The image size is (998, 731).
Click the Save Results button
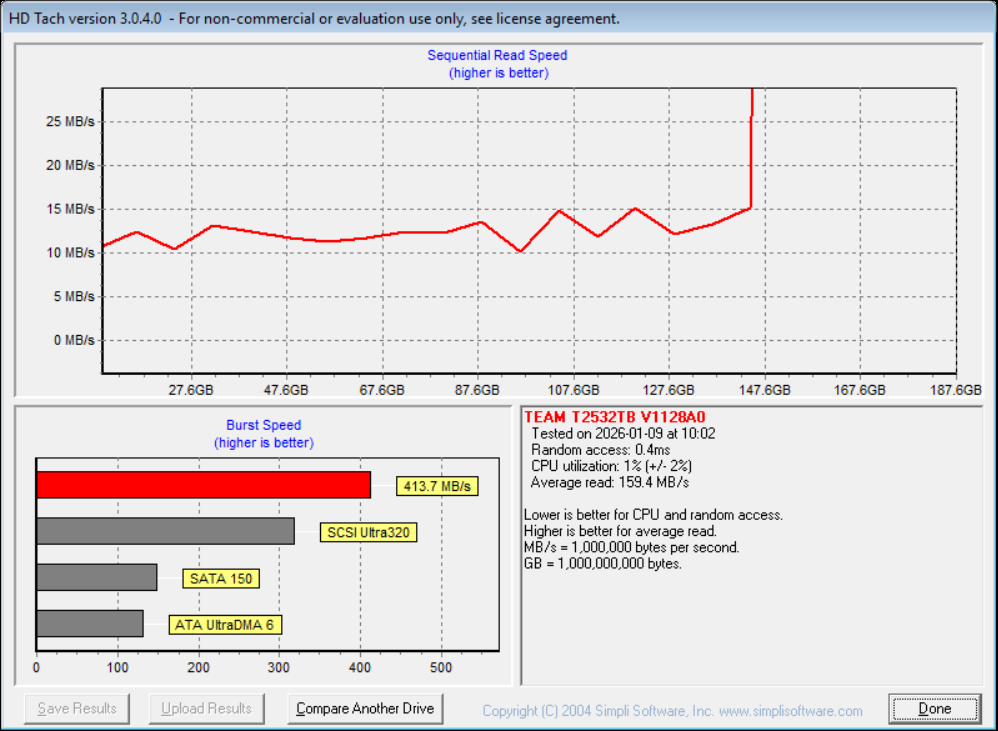point(77,709)
